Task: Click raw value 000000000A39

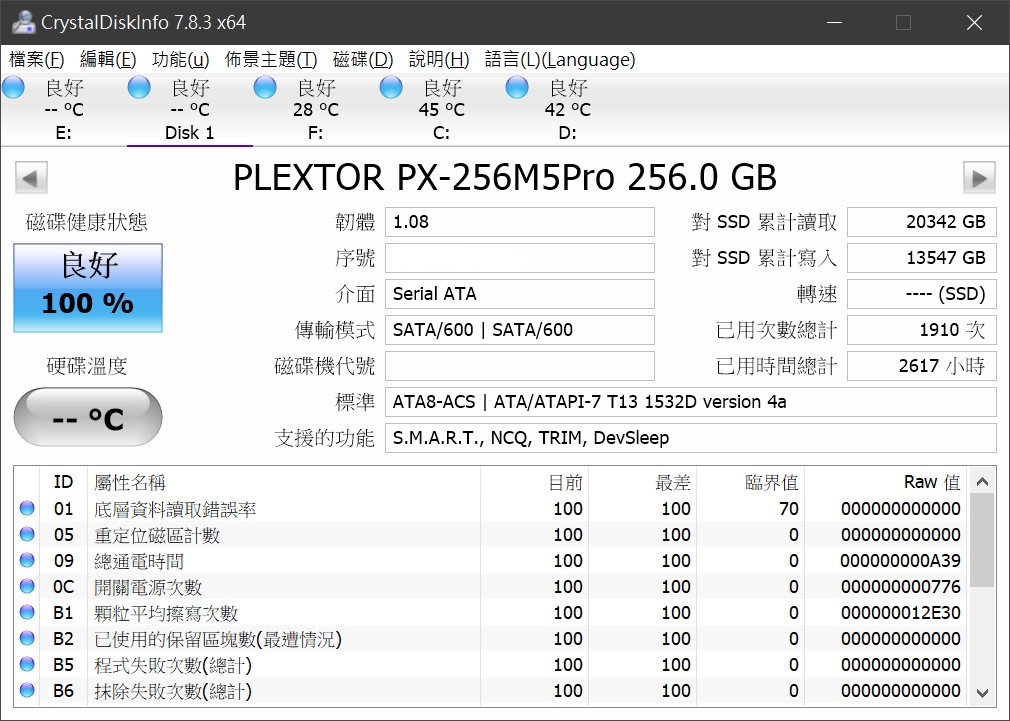Action: 900,561
